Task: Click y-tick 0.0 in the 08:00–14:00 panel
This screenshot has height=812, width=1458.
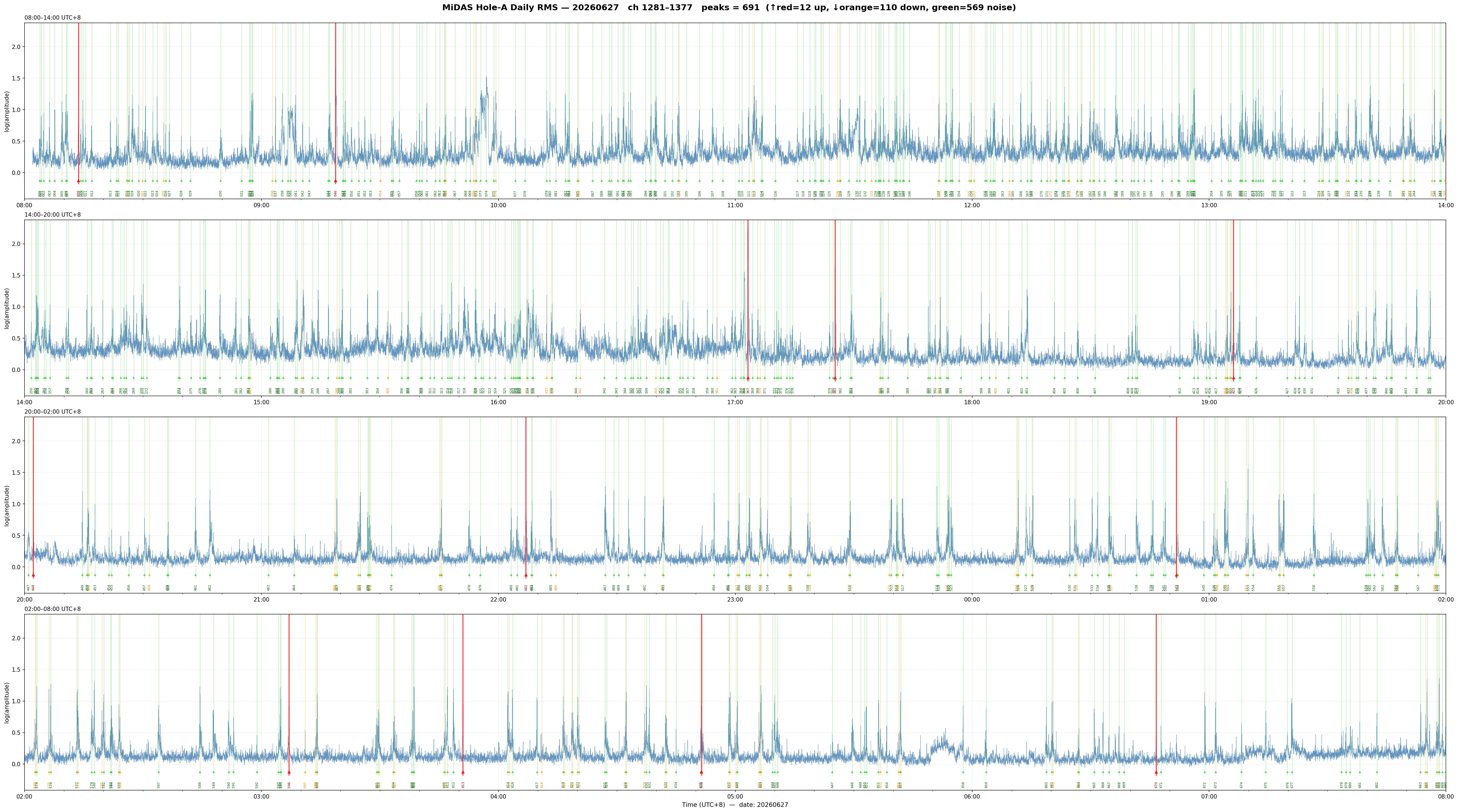Action: tap(16, 173)
